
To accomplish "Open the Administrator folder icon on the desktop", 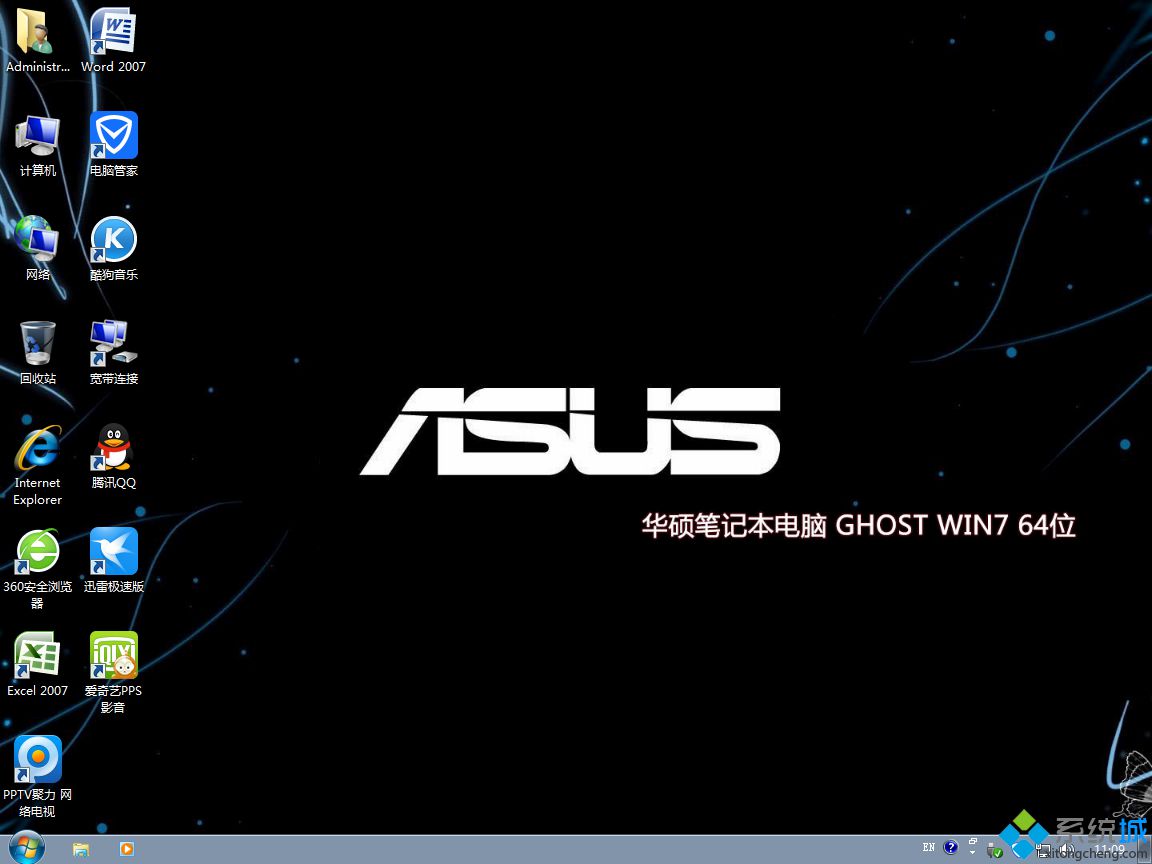I will click(x=37, y=40).
